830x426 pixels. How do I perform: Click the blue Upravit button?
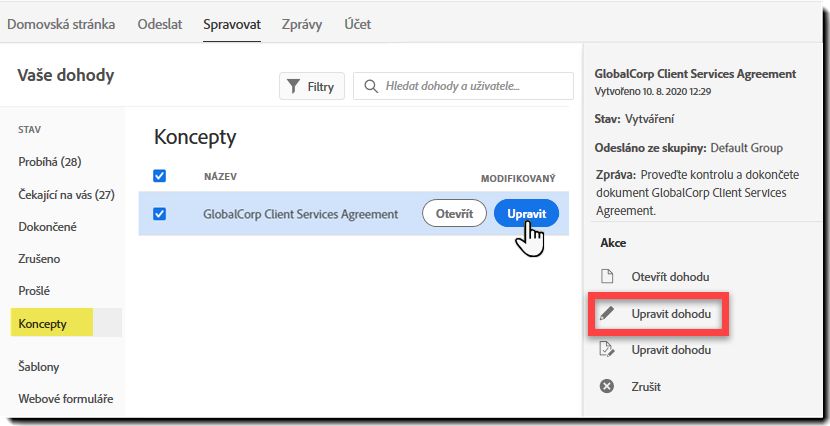point(526,214)
